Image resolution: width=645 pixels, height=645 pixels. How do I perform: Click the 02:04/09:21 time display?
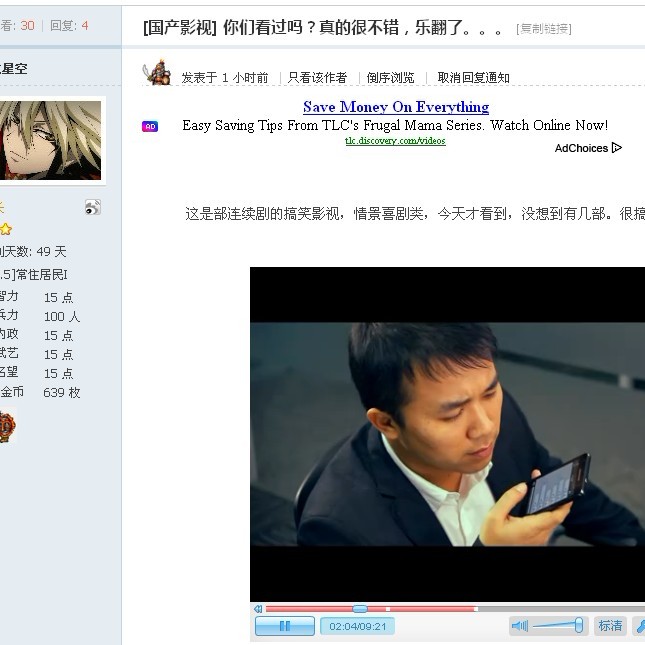tap(357, 626)
